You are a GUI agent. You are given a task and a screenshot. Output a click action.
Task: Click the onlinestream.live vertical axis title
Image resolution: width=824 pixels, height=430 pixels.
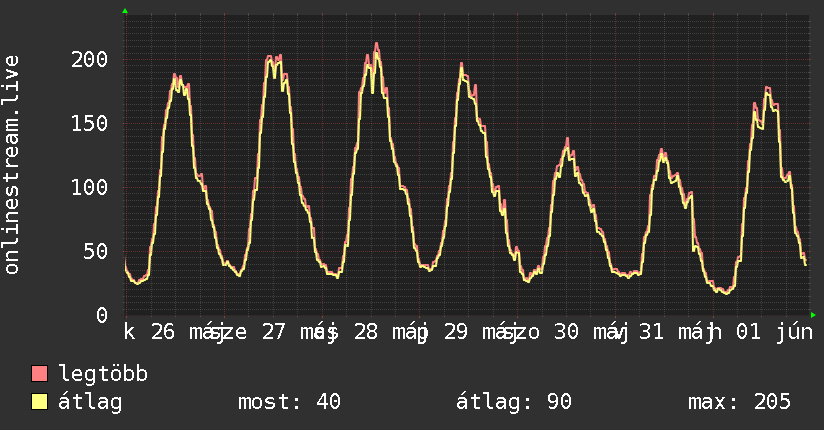tap(12, 165)
